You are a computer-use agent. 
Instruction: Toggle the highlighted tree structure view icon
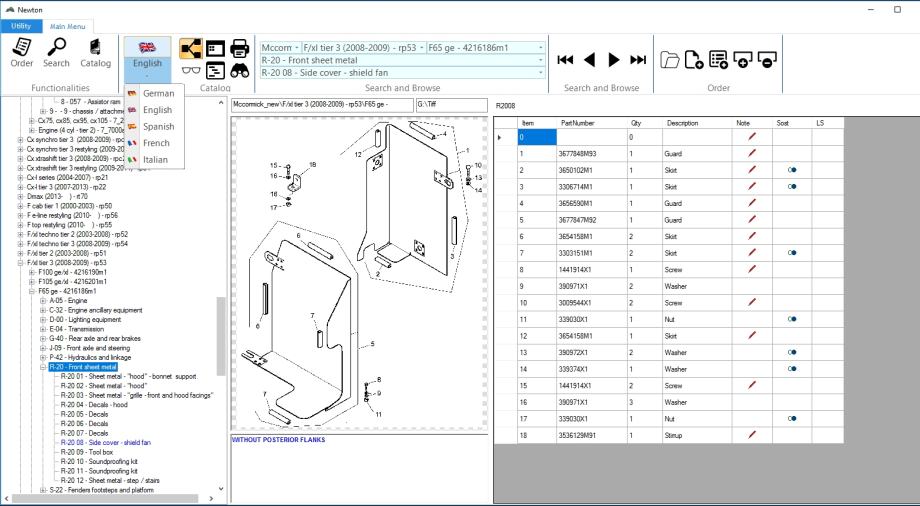(x=190, y=47)
